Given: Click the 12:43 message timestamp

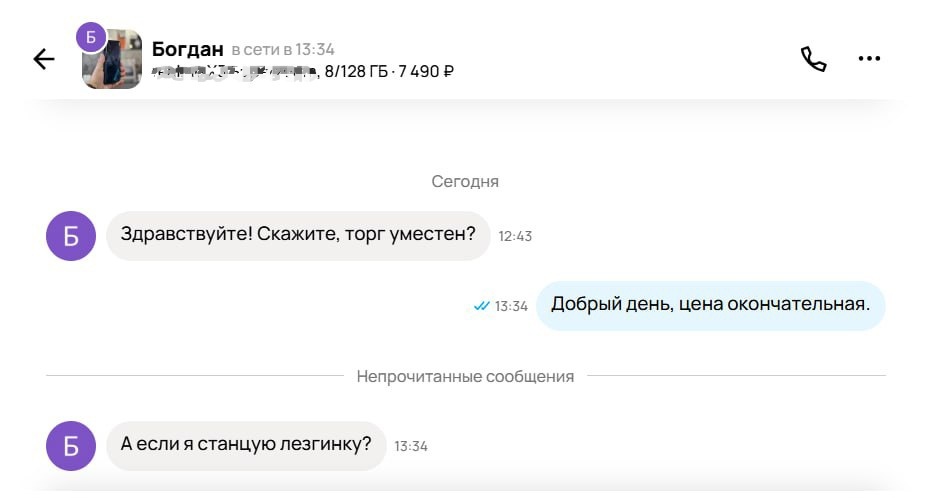Looking at the screenshot, I should pos(515,237).
